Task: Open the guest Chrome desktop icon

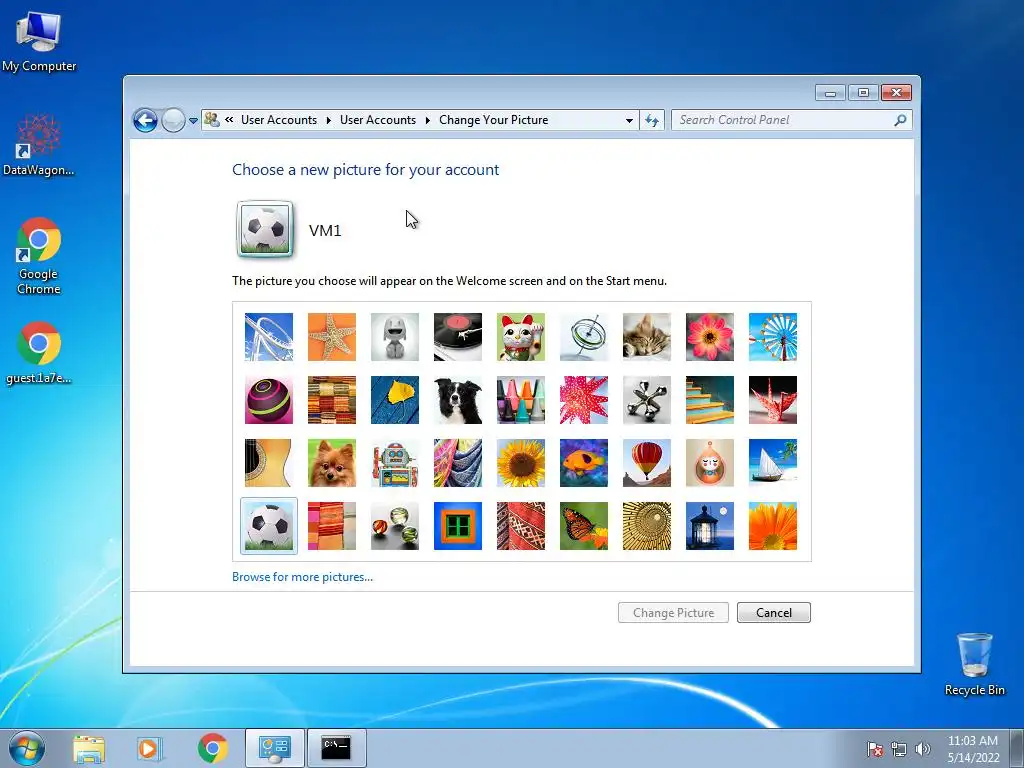Action: click(39, 353)
